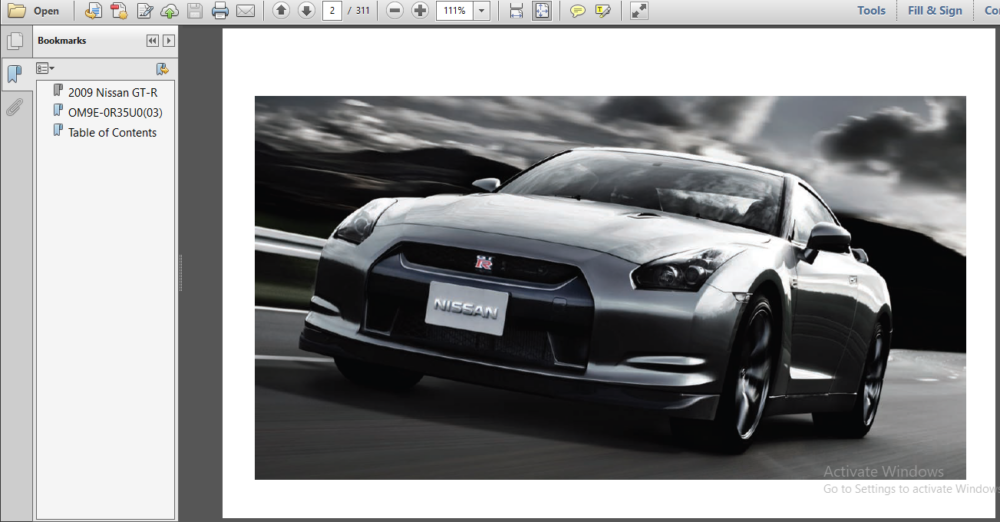Add a sticky note comment
This screenshot has height=522, width=1000.
[578, 11]
